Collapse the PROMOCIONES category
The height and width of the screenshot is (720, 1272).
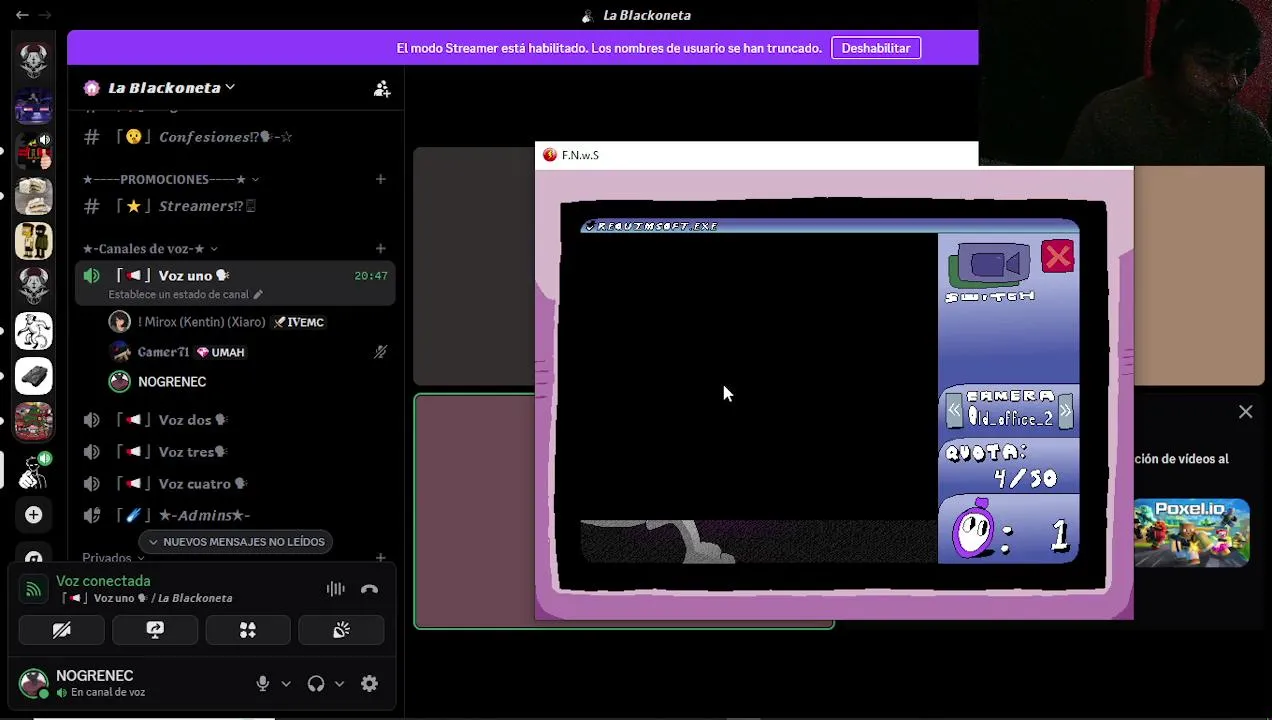tap(170, 179)
